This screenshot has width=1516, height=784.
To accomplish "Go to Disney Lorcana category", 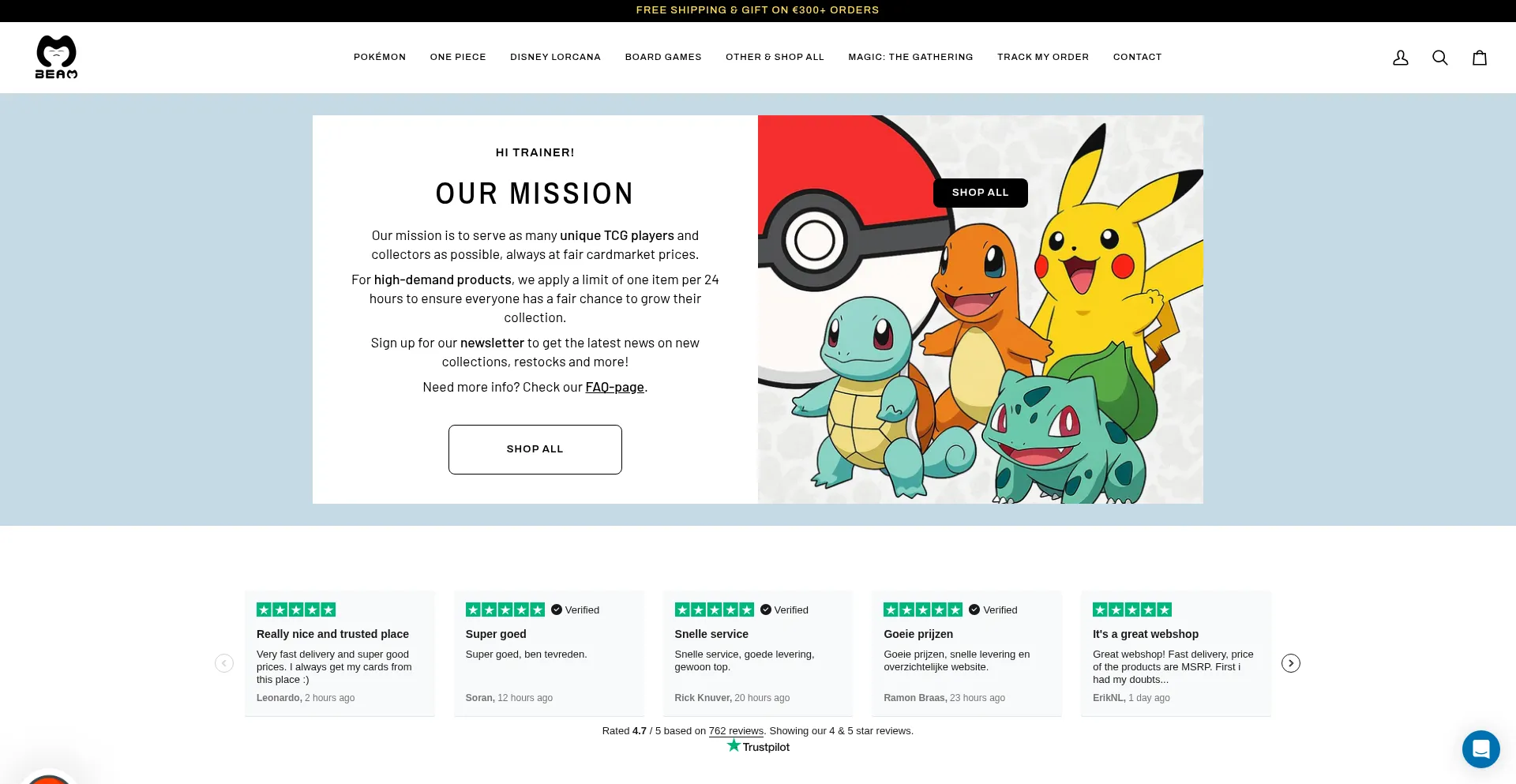I will pos(555,57).
